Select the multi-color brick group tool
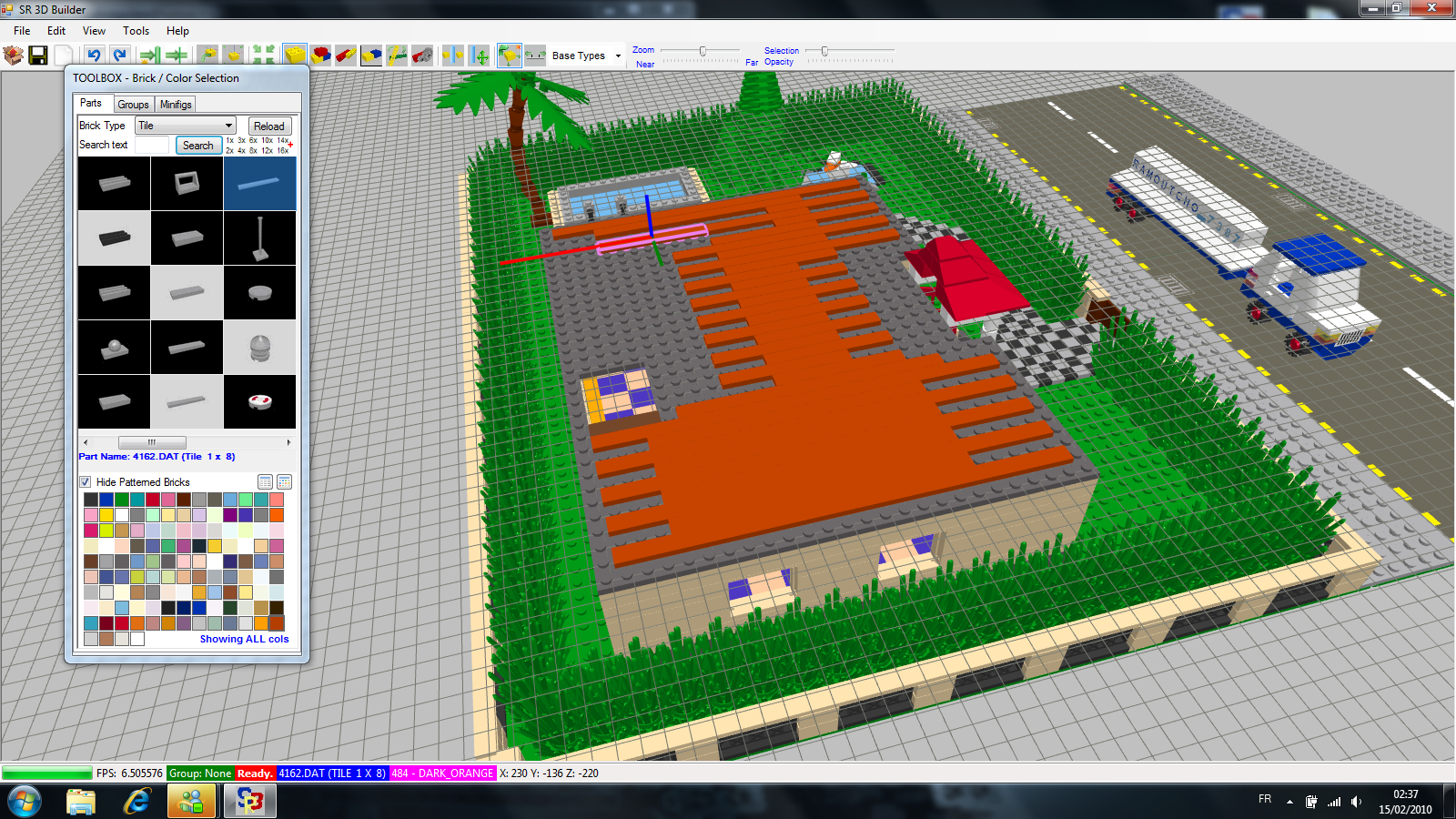Viewport: 1456px width, 819px height. click(319, 56)
